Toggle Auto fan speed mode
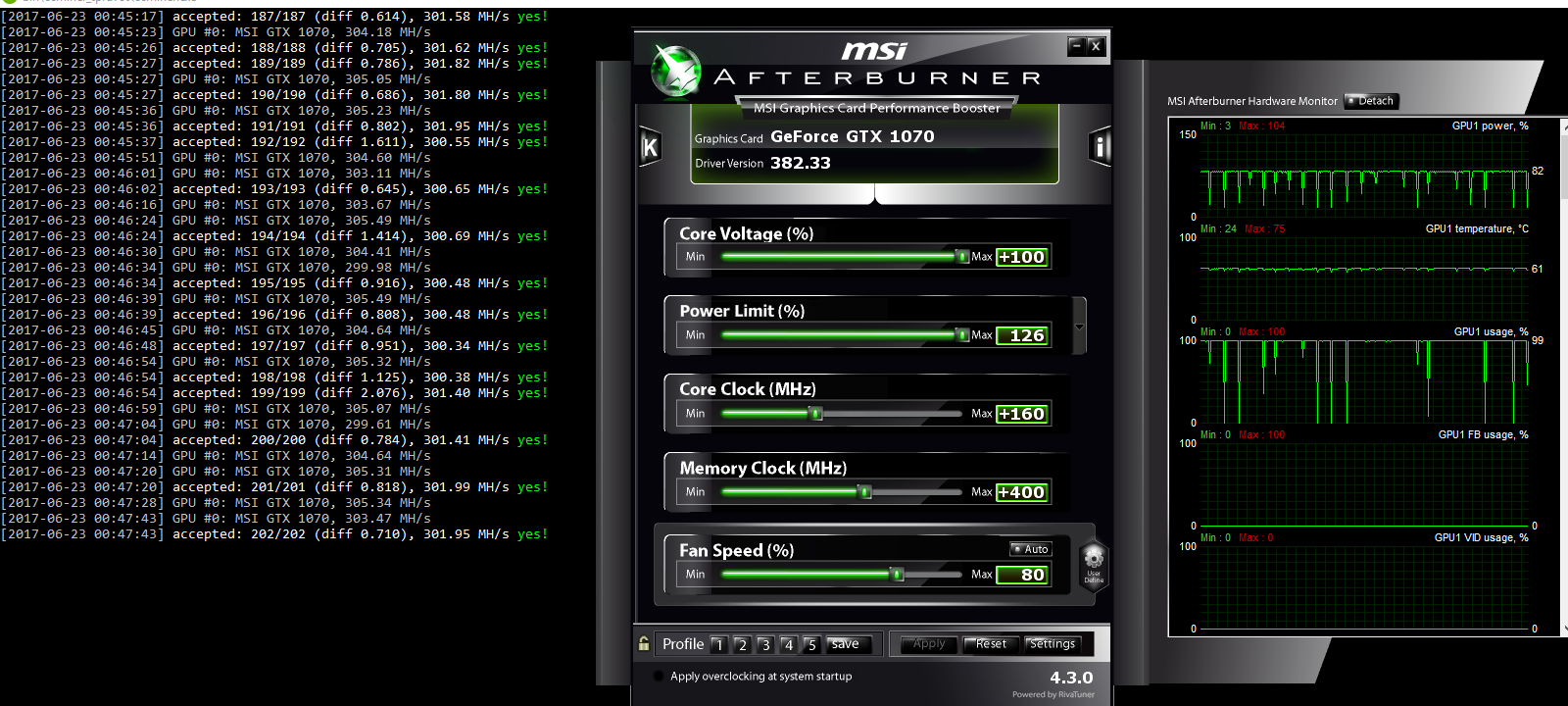The image size is (1568, 706). tap(1031, 549)
